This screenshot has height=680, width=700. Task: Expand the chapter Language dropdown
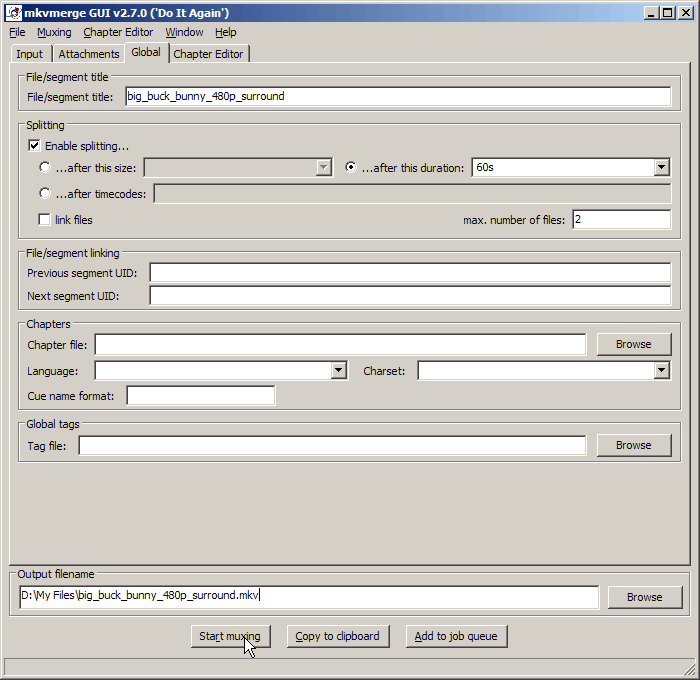339,370
